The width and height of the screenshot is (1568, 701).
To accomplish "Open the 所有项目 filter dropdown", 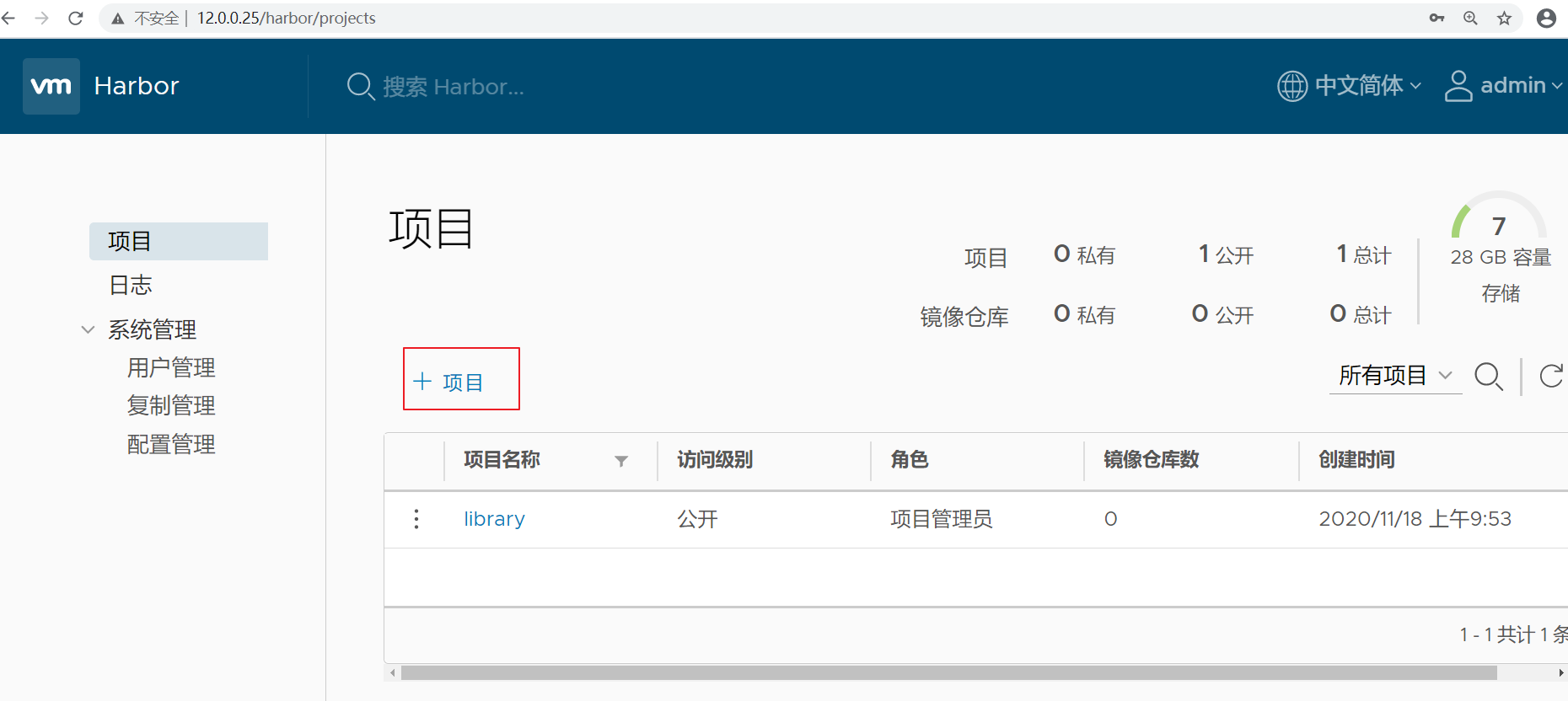I will pos(1395,375).
